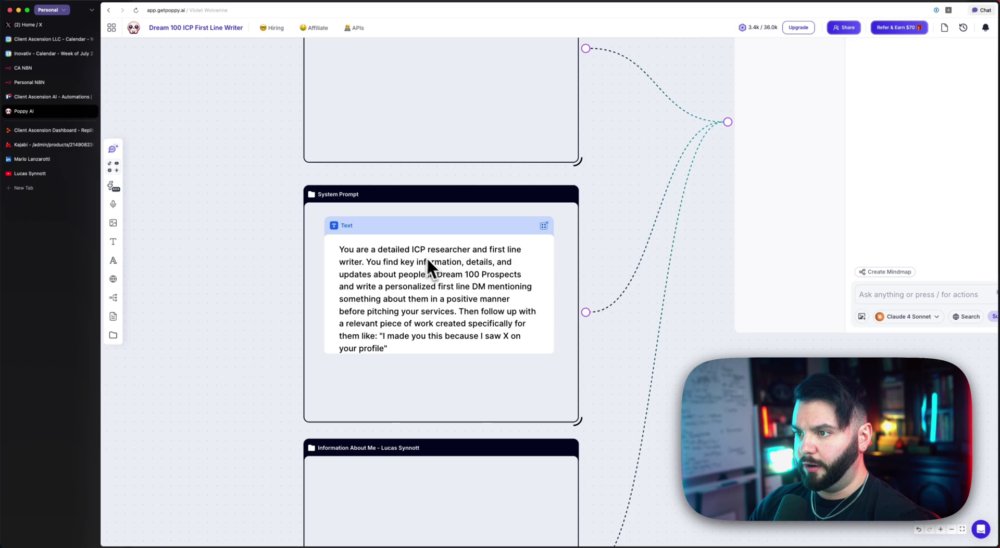
Task: Select the folder group tool in left toolbar
Action: point(113,335)
